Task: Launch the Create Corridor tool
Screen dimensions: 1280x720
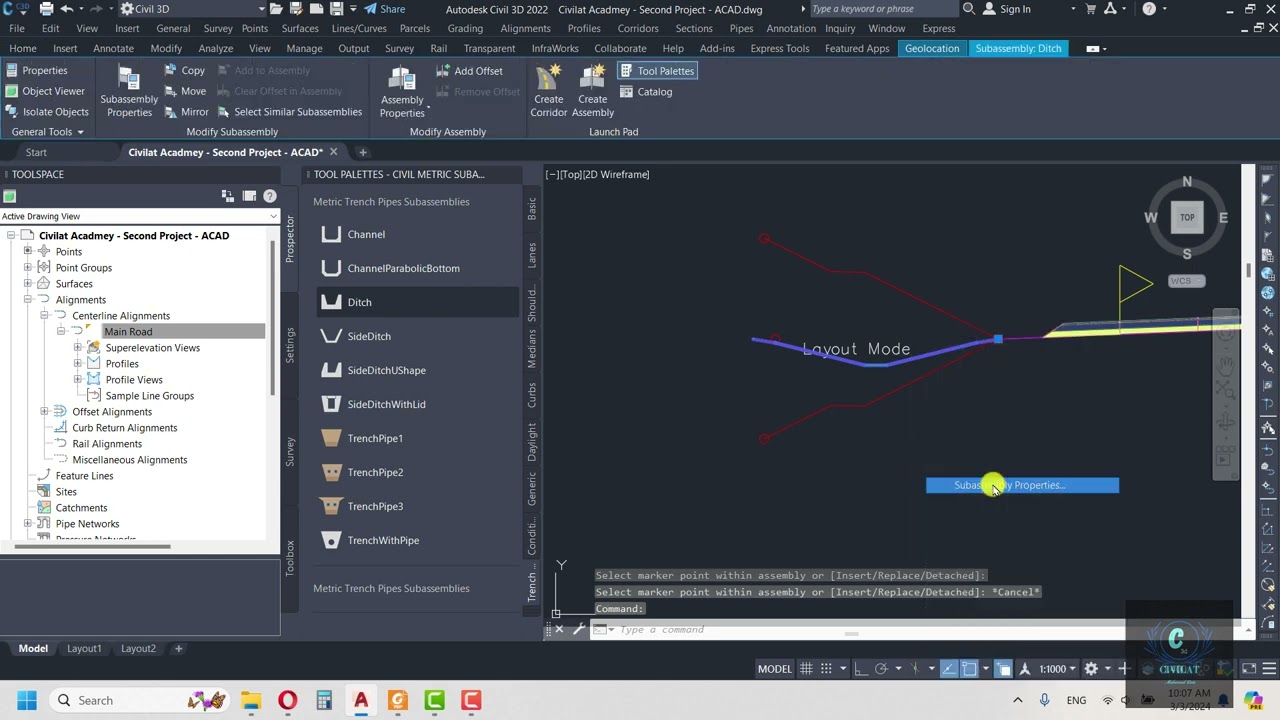Action: 548,90
